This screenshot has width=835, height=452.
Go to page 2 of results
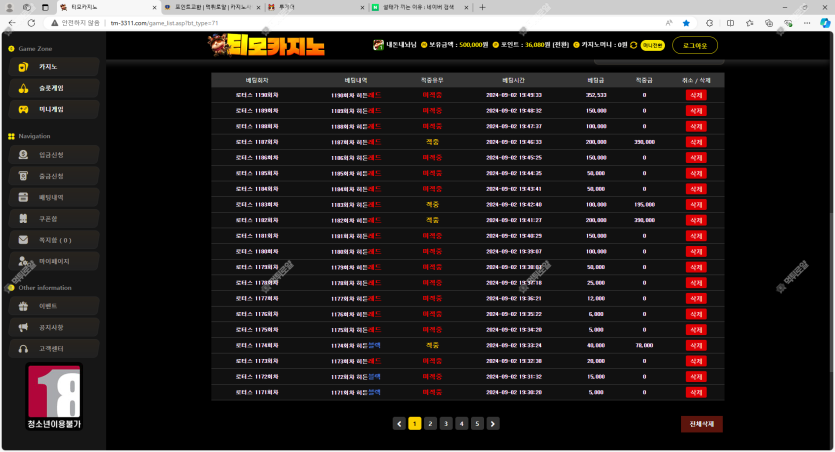tap(430, 424)
